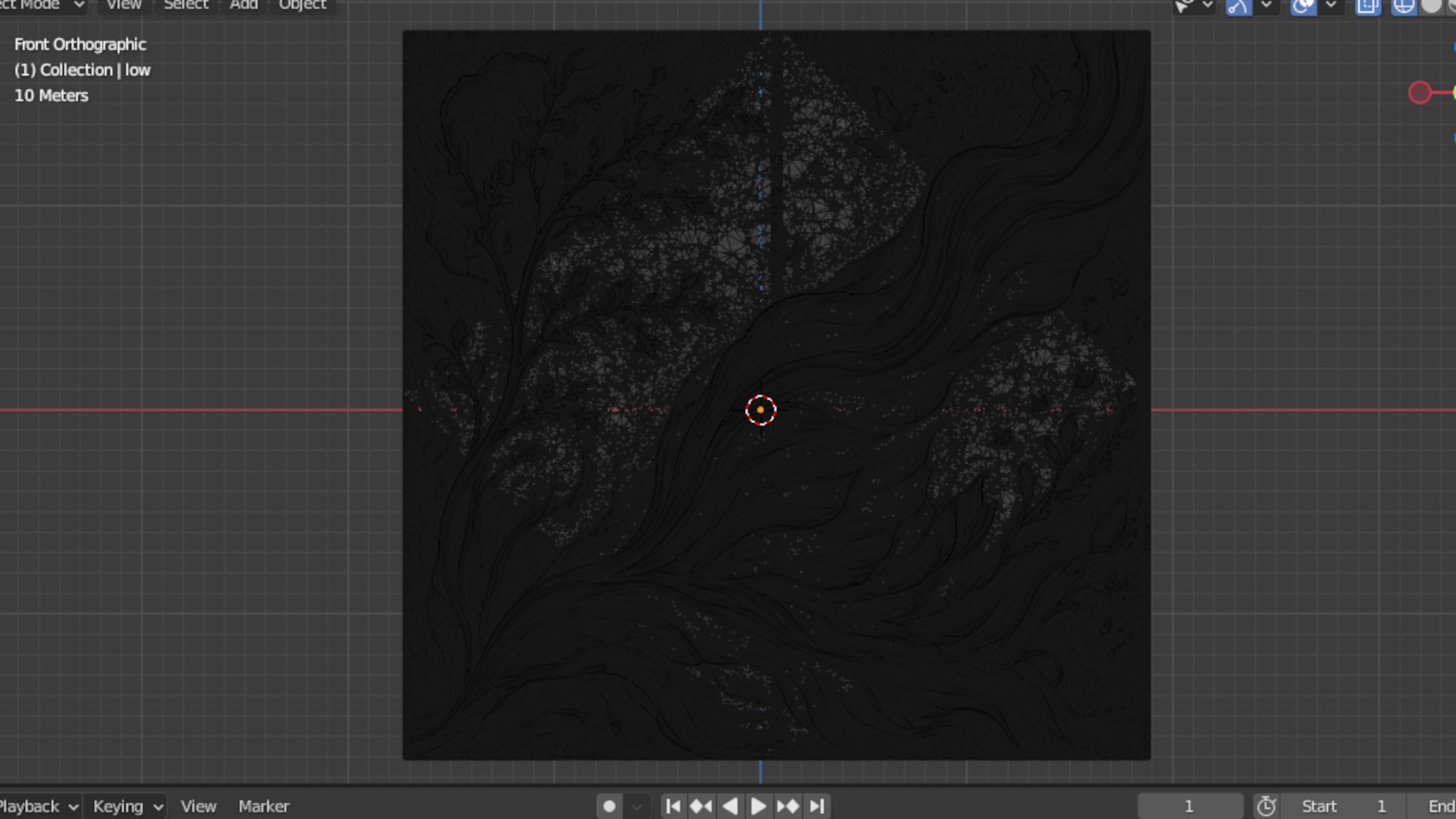This screenshot has height=819, width=1456.
Task: Click the End frame field
Action: click(x=1432, y=806)
